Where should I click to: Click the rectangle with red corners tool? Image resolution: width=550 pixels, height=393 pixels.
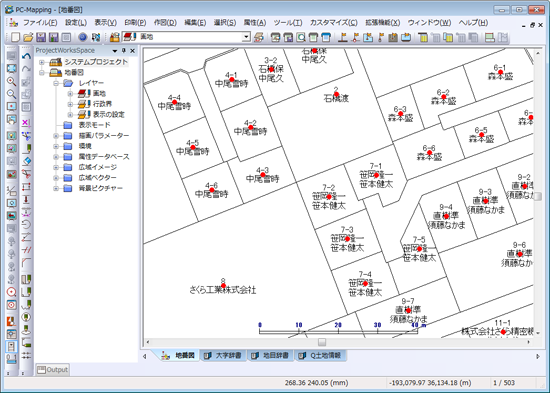coord(26,186)
